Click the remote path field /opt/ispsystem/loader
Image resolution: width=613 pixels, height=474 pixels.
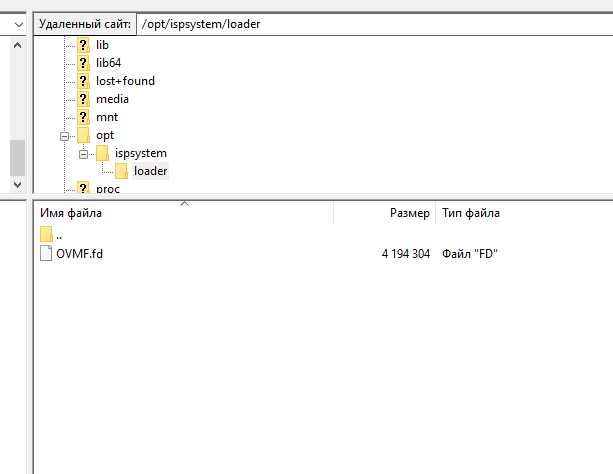point(375,24)
